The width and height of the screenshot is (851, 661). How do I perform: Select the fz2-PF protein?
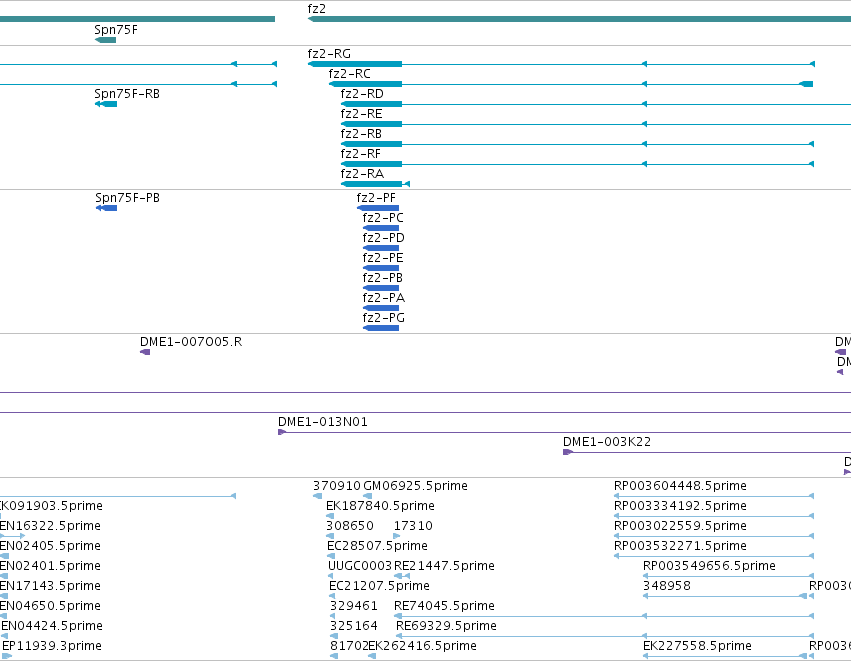point(378,208)
